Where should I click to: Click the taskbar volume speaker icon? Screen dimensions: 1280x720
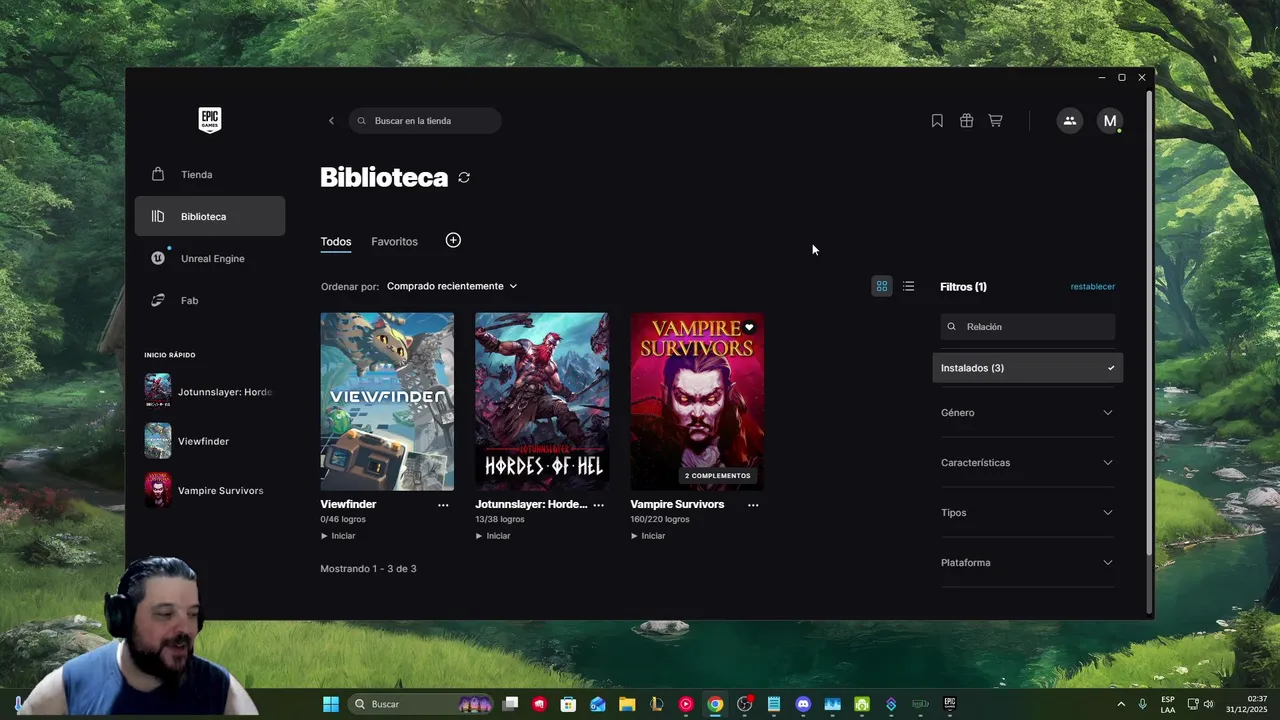pos(1209,704)
